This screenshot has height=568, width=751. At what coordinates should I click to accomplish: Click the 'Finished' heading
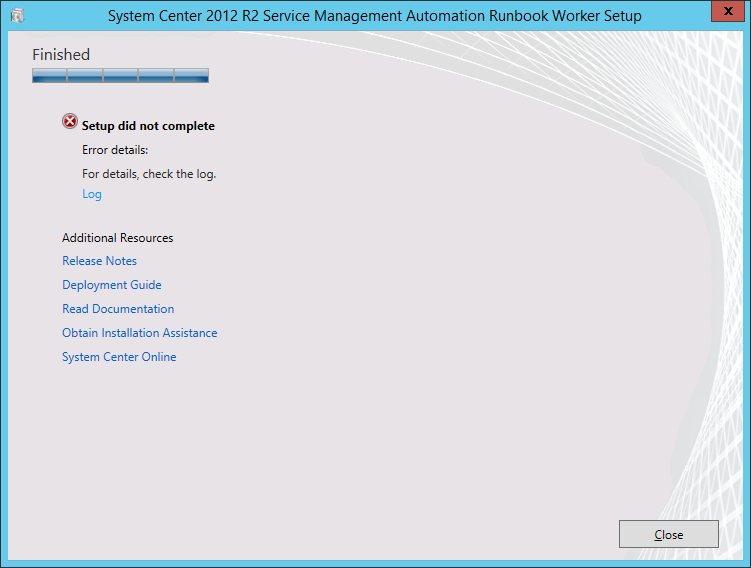(61, 55)
